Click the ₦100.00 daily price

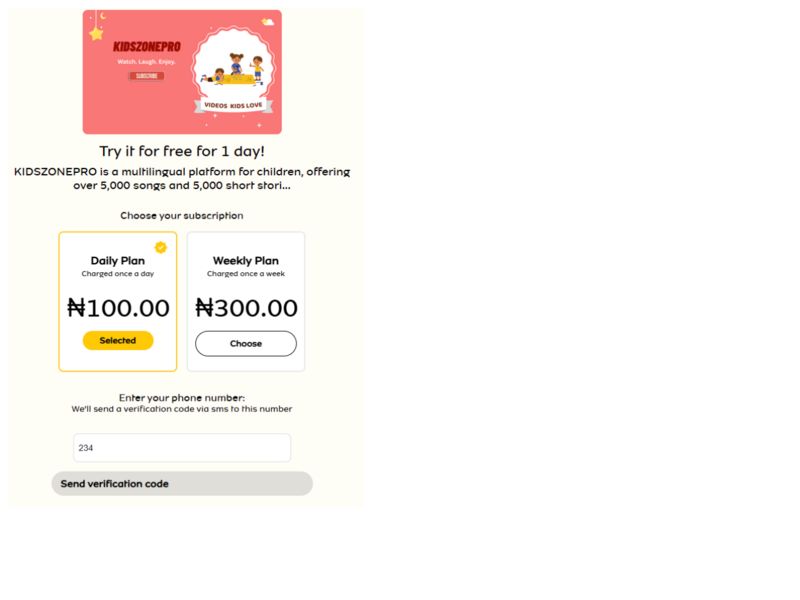(118, 308)
